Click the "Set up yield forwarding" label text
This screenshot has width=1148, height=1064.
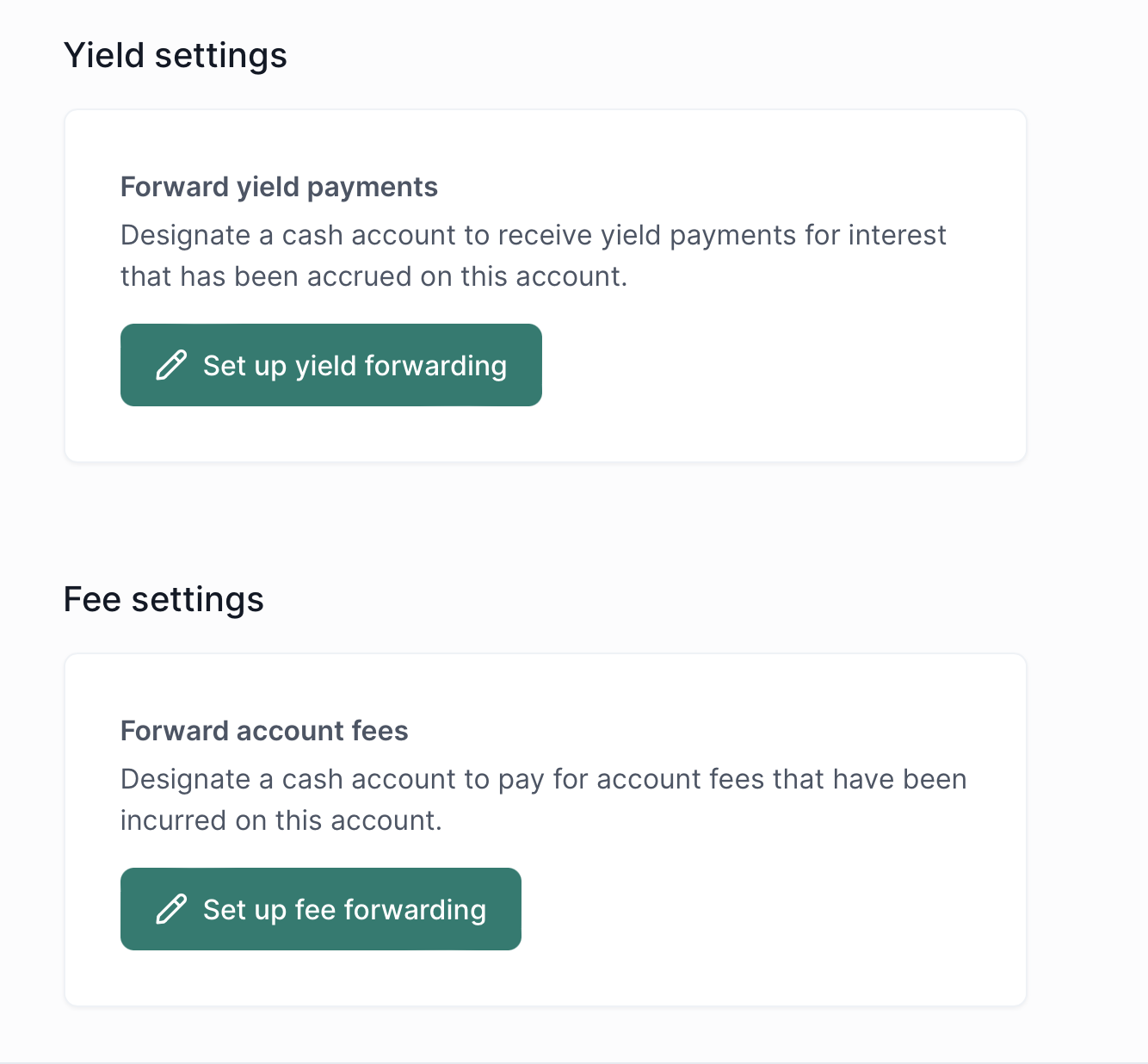(355, 365)
